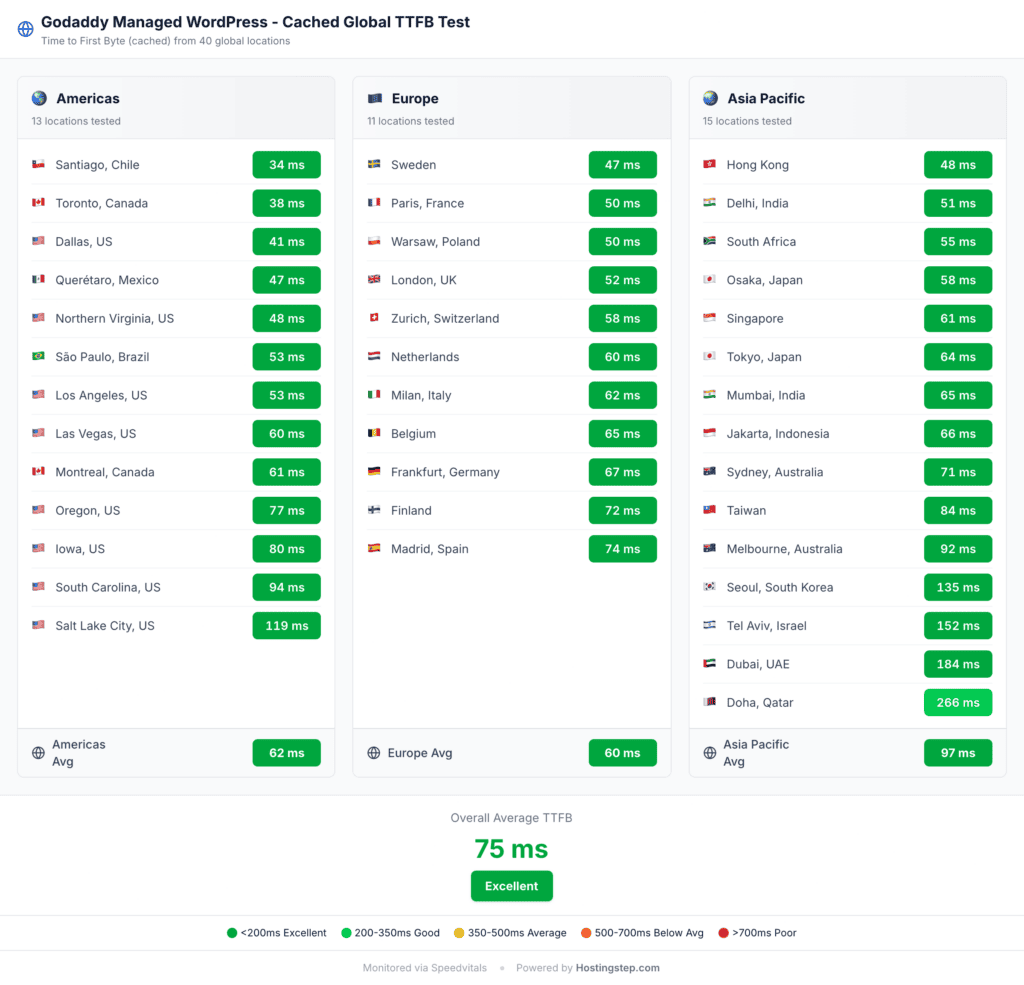1024x985 pixels.
Task: Click the UAE flag beside Dubai
Action: [710, 663]
